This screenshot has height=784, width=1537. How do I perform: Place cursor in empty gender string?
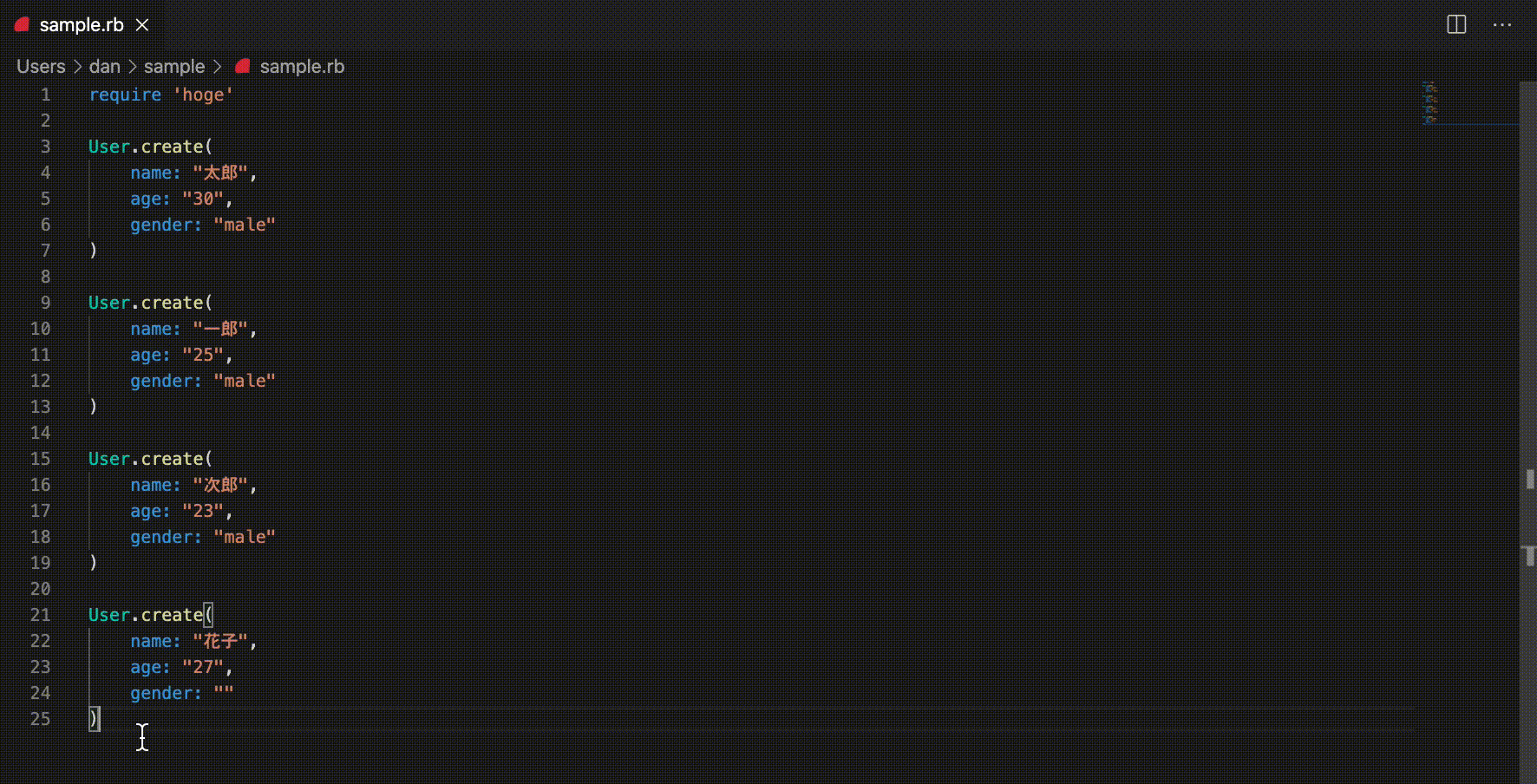coord(224,693)
